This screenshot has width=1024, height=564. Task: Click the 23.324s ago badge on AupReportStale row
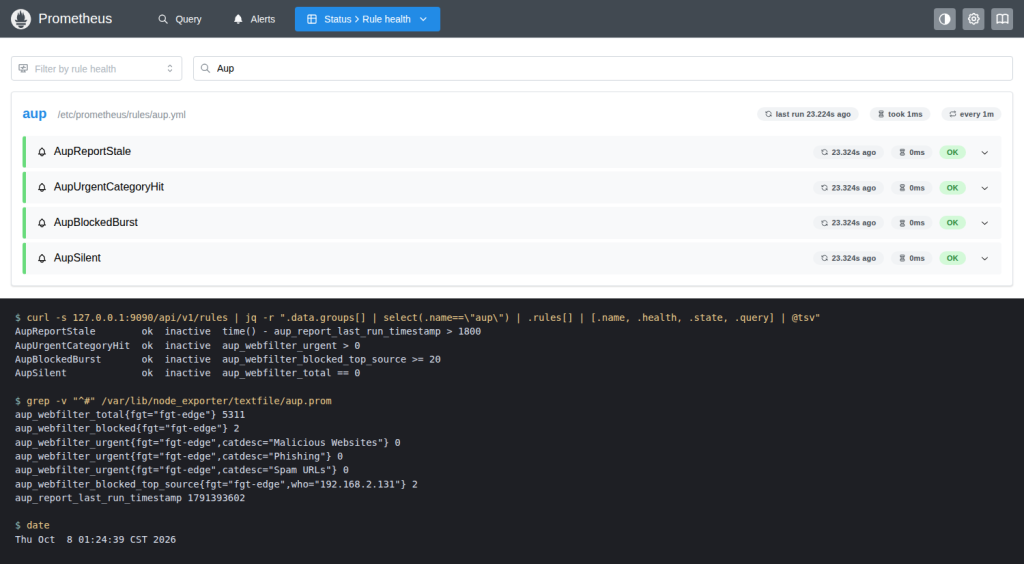(848, 152)
